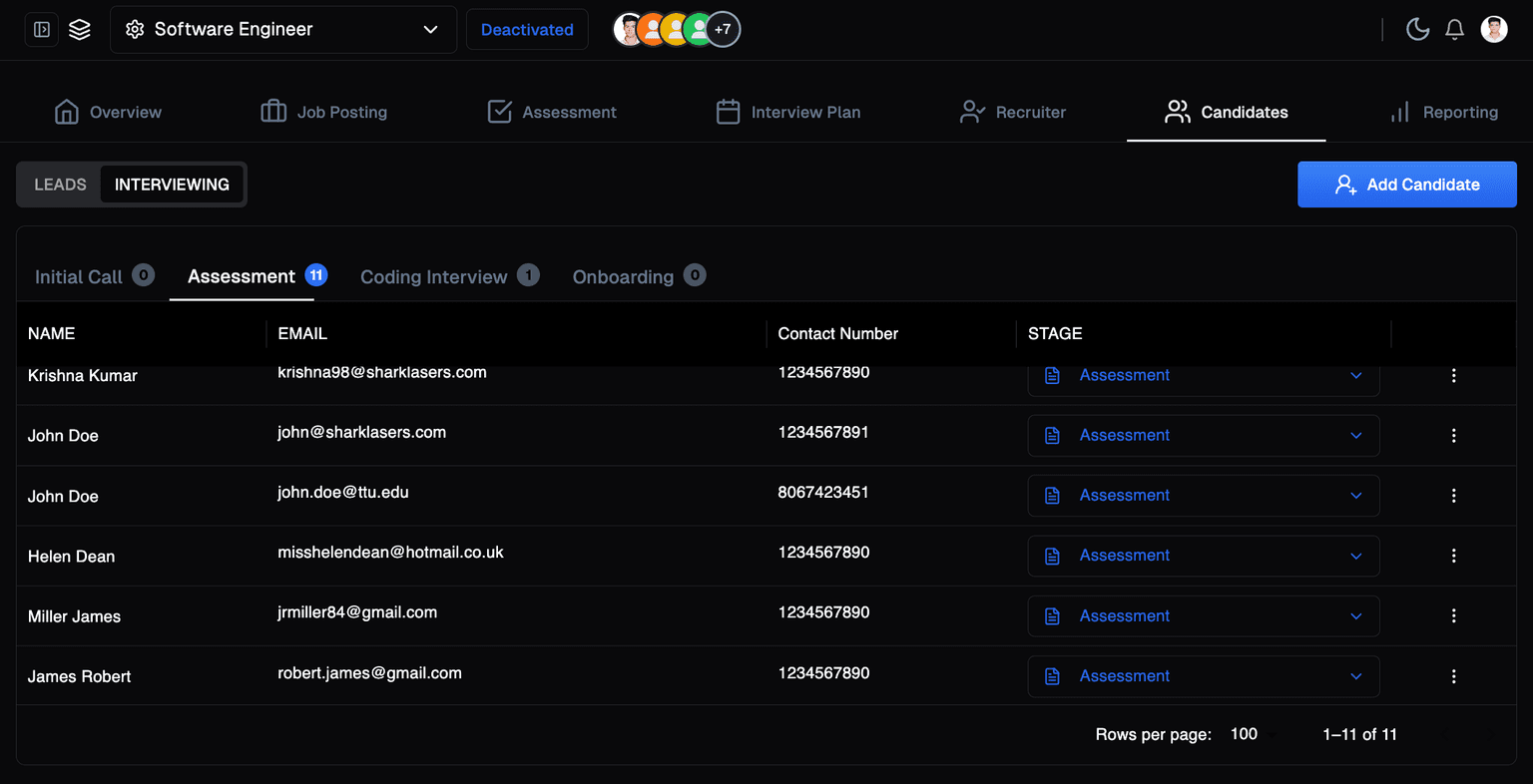Sort by the EMAIL column header
The height and width of the screenshot is (784, 1533).
(302, 333)
